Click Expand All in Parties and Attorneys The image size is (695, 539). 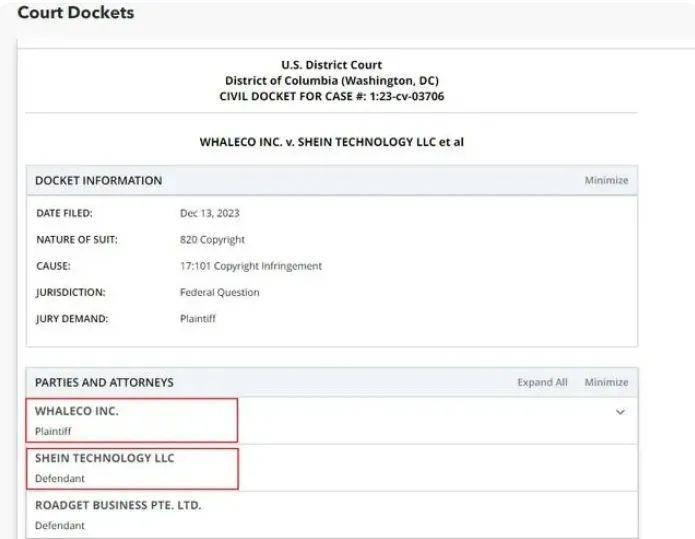pyautogui.click(x=542, y=382)
